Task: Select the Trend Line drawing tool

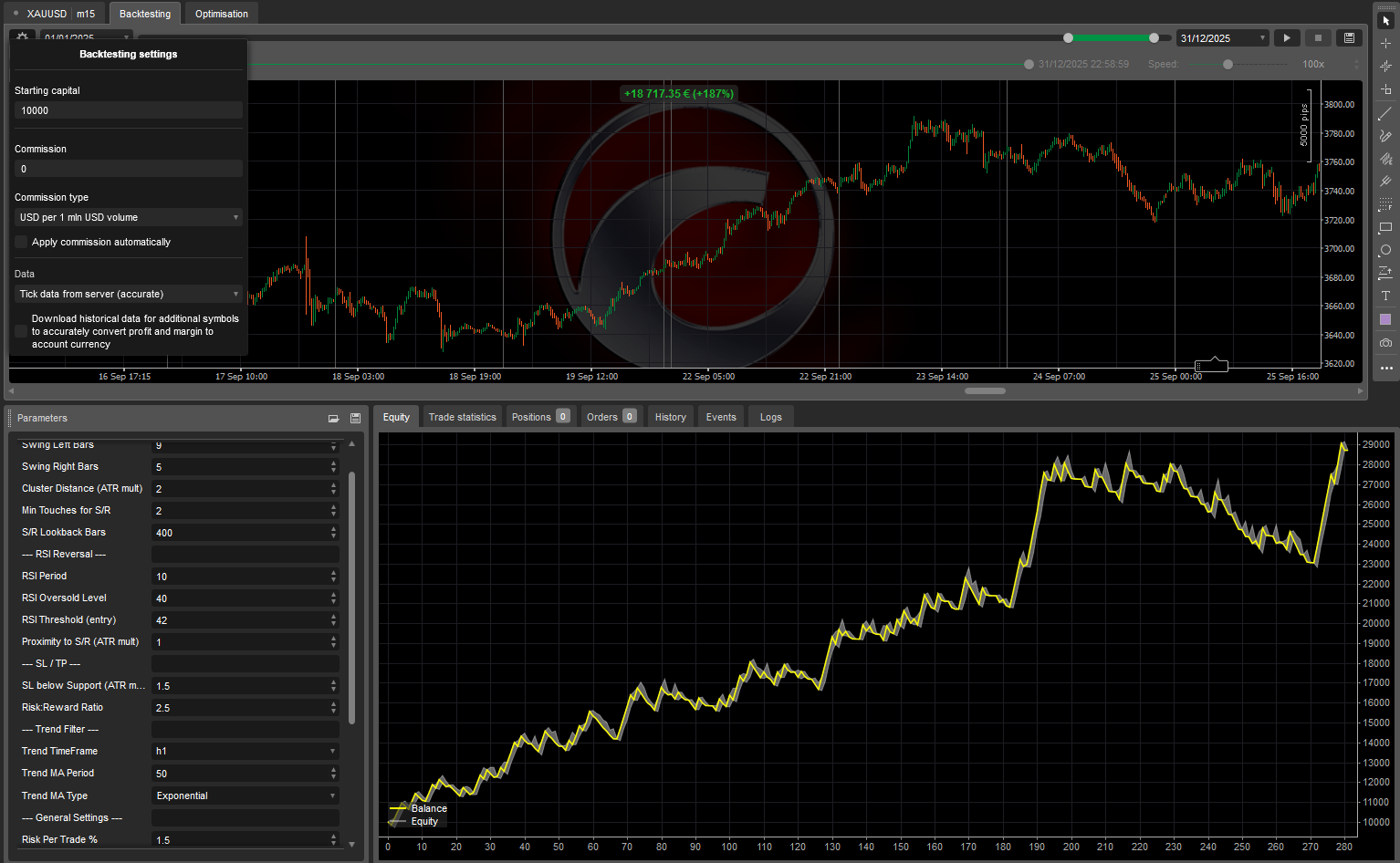Action: pyautogui.click(x=1385, y=113)
